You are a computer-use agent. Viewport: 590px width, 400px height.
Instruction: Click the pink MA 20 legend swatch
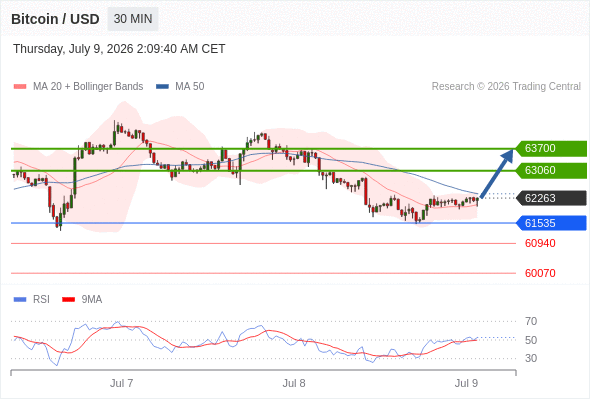20,87
